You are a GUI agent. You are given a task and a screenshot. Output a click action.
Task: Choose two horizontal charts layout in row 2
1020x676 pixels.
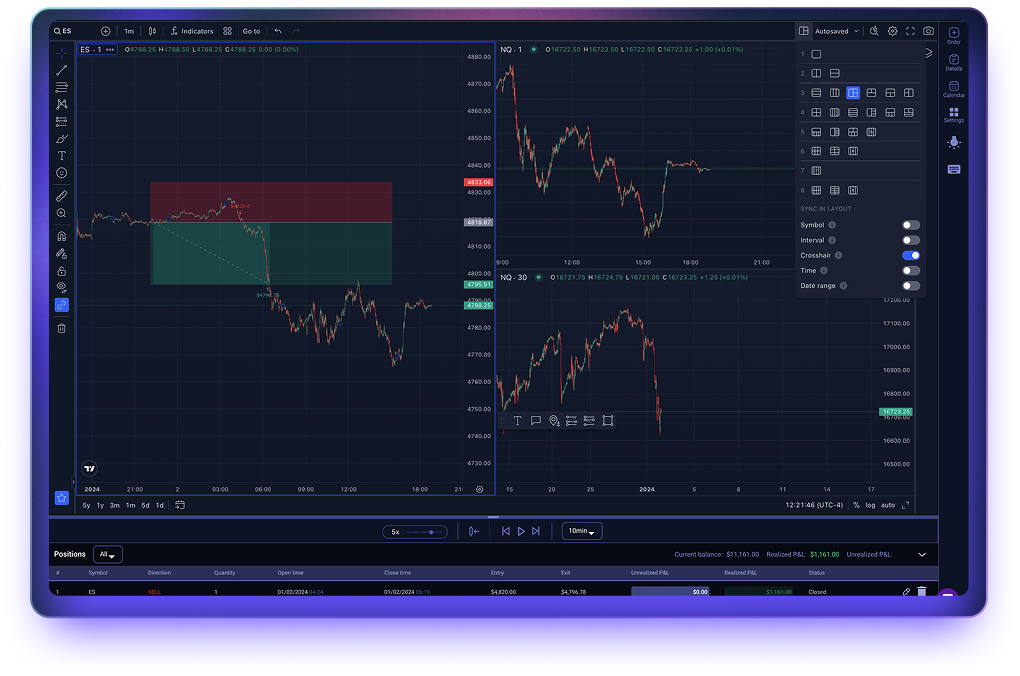[835, 74]
